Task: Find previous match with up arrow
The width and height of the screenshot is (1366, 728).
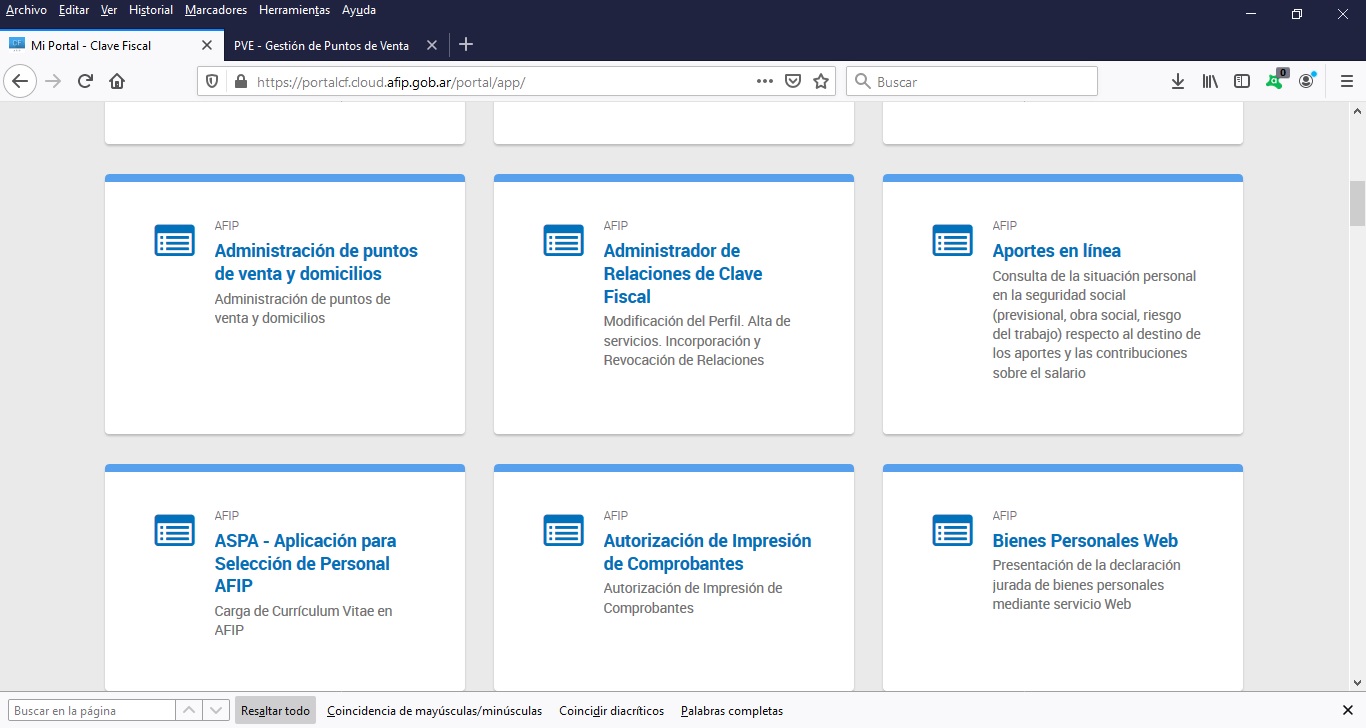Action: [x=189, y=711]
